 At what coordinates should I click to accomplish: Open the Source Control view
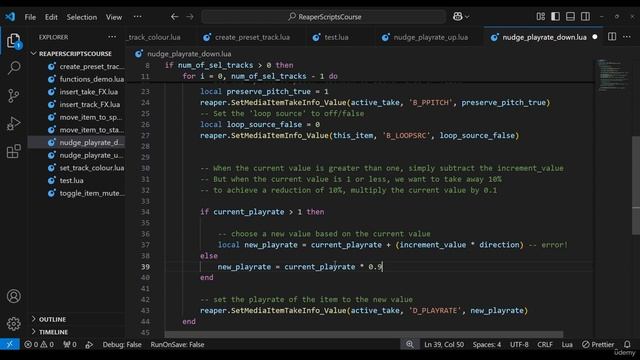point(13,96)
